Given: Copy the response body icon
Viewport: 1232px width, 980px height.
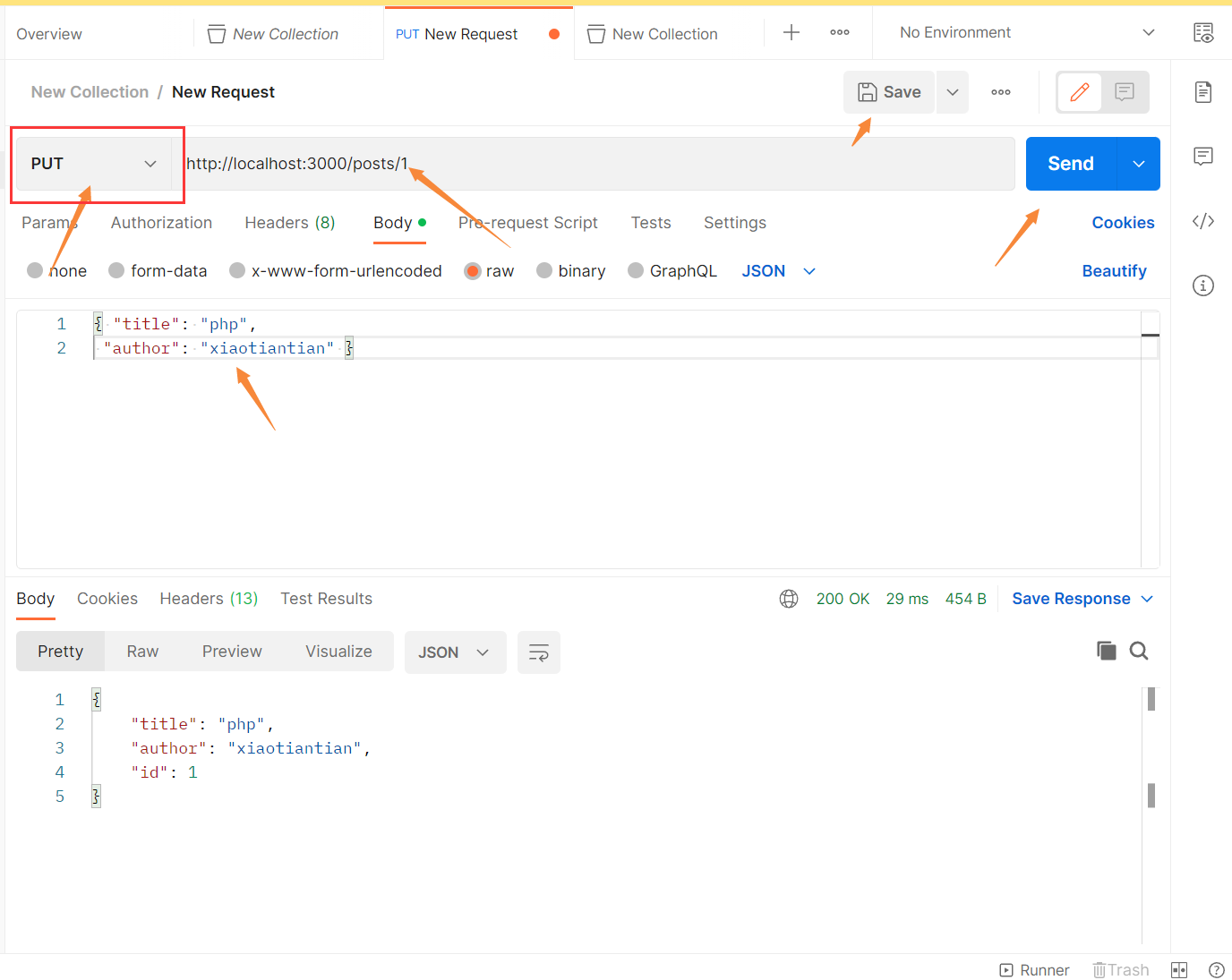Looking at the screenshot, I should [x=1107, y=651].
